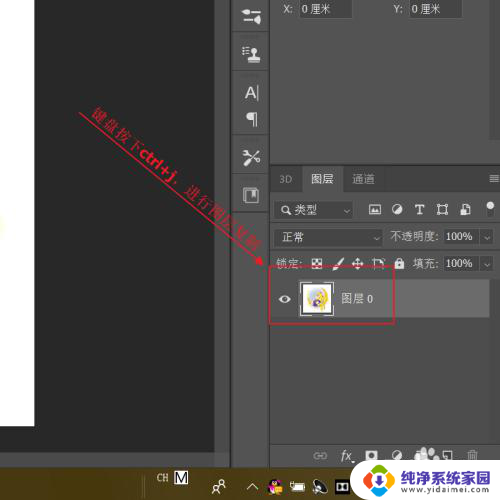Click the M input method icon
The width and height of the screenshot is (500, 500).
(181, 478)
